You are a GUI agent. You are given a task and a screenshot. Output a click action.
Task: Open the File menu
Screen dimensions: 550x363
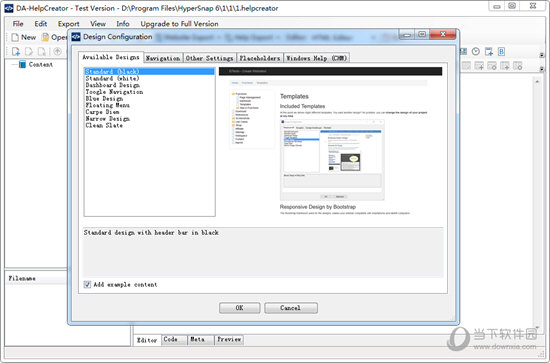[18, 24]
